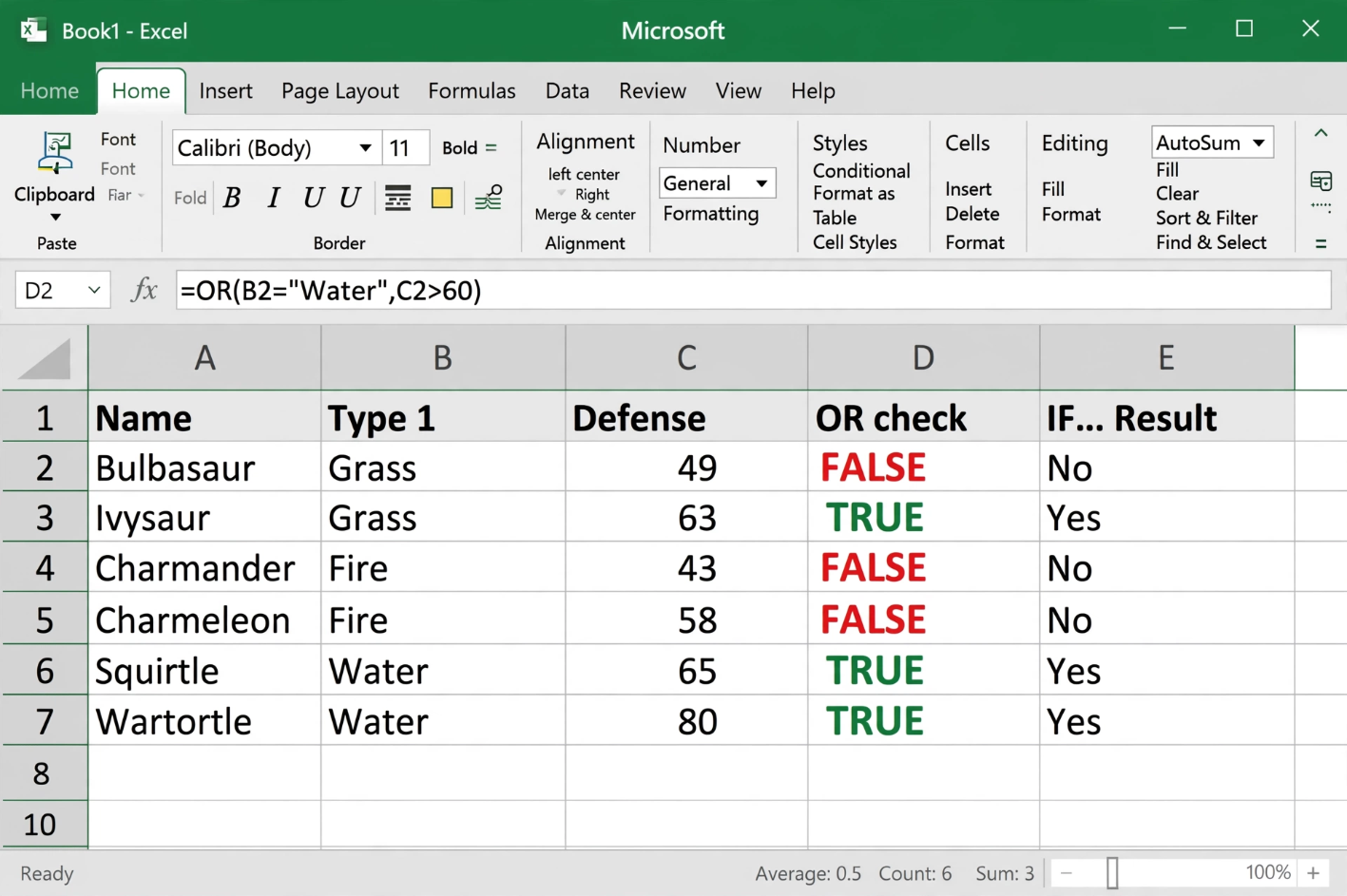The image size is (1347, 896).
Task: Click Average: 0.5 in the status bar
Action: 808,873
